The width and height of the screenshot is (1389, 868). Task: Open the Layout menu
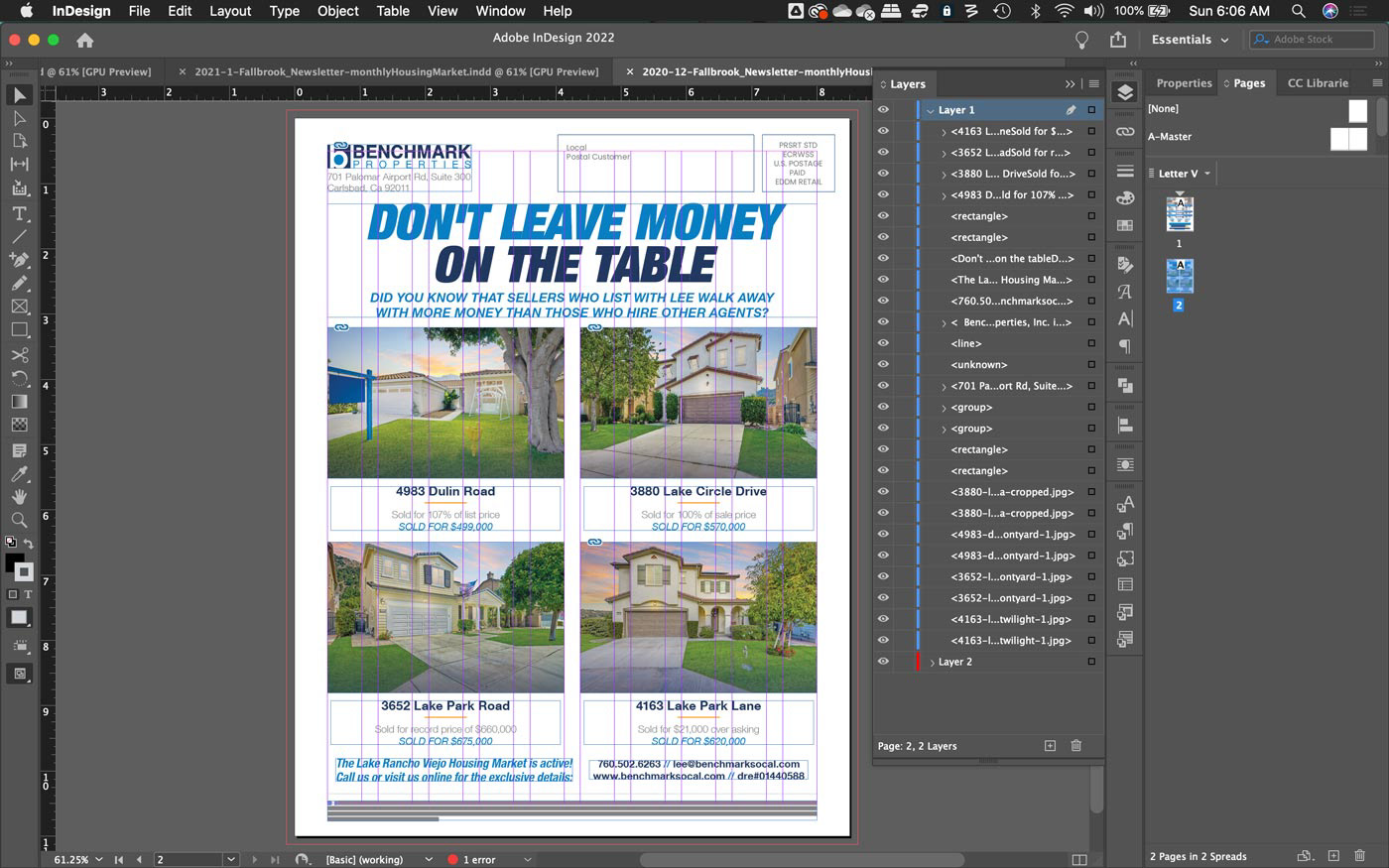[x=230, y=11]
